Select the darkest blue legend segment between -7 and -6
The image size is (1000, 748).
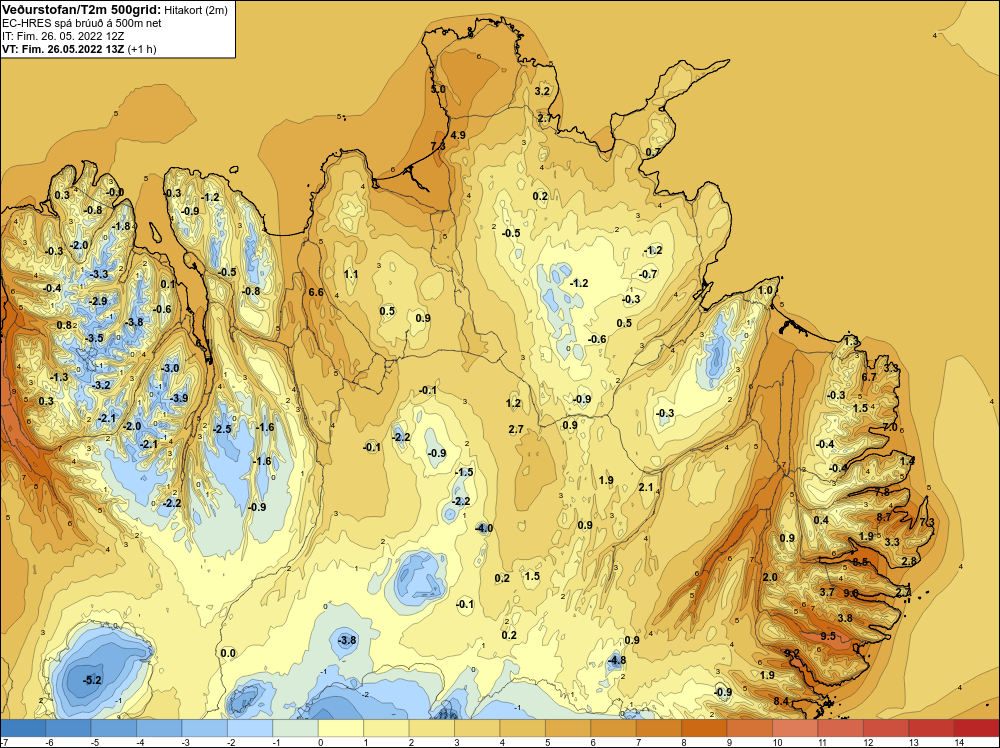23,728
